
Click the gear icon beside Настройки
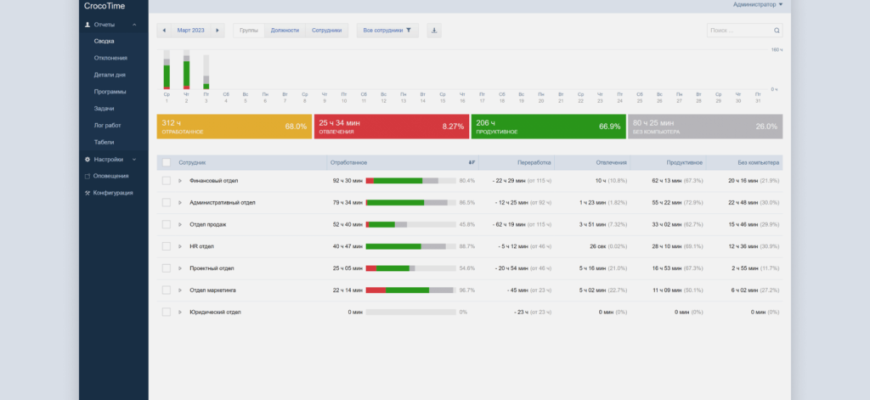click(88, 159)
